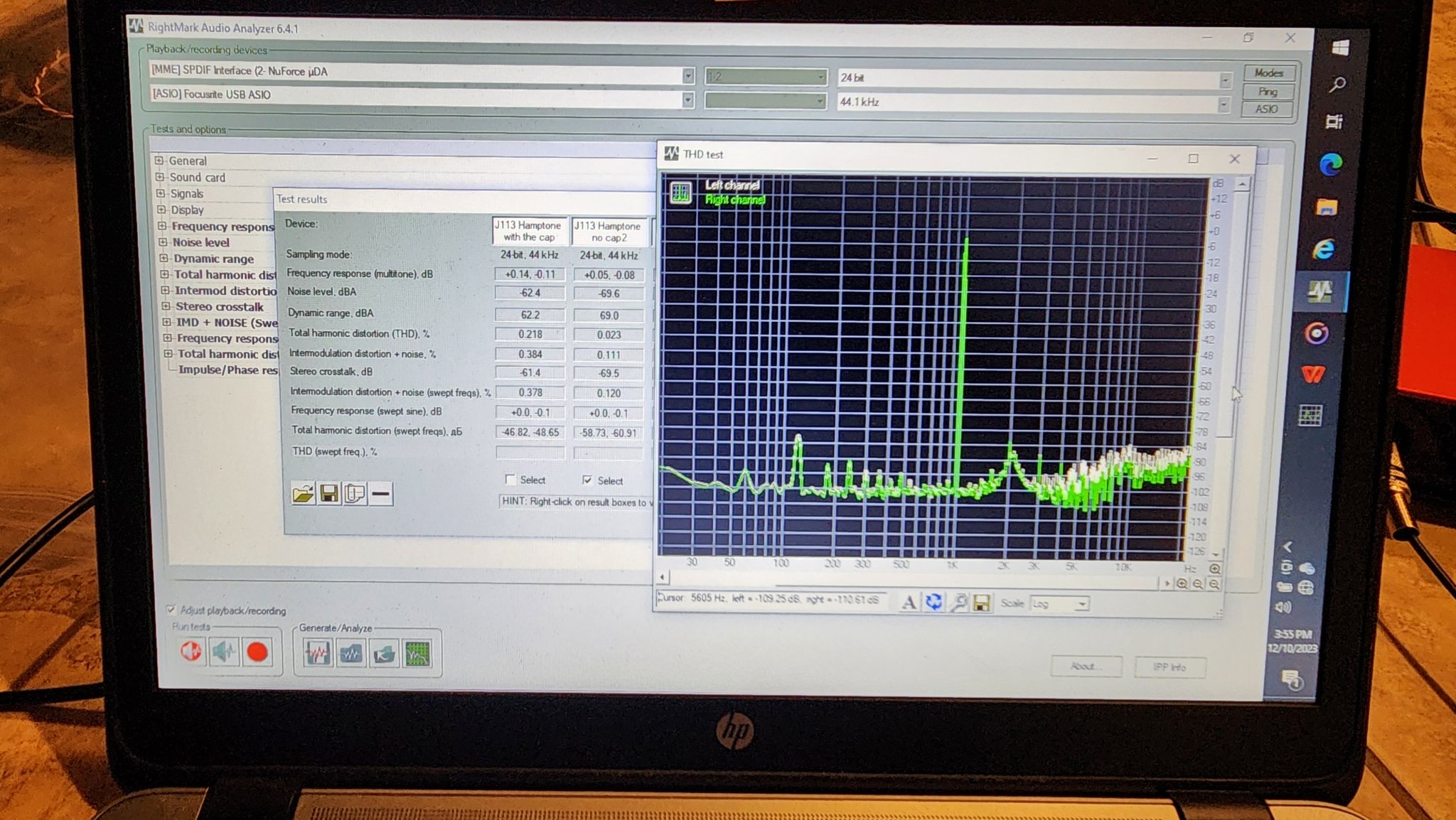Click THD result 0.218 for 'with the cap'

click(x=530, y=333)
